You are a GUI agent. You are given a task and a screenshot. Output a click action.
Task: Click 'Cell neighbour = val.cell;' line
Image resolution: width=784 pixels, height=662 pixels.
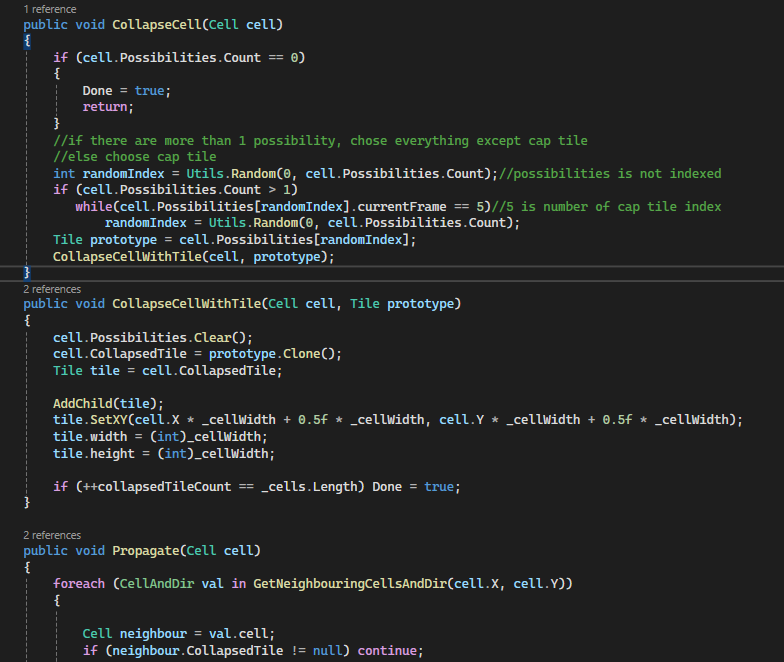[x=178, y=634]
